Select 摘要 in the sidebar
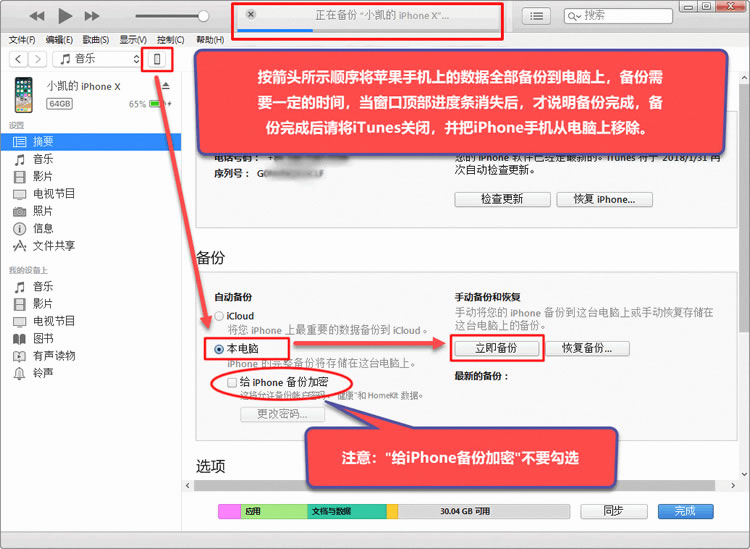This screenshot has width=750, height=549. tap(91, 142)
